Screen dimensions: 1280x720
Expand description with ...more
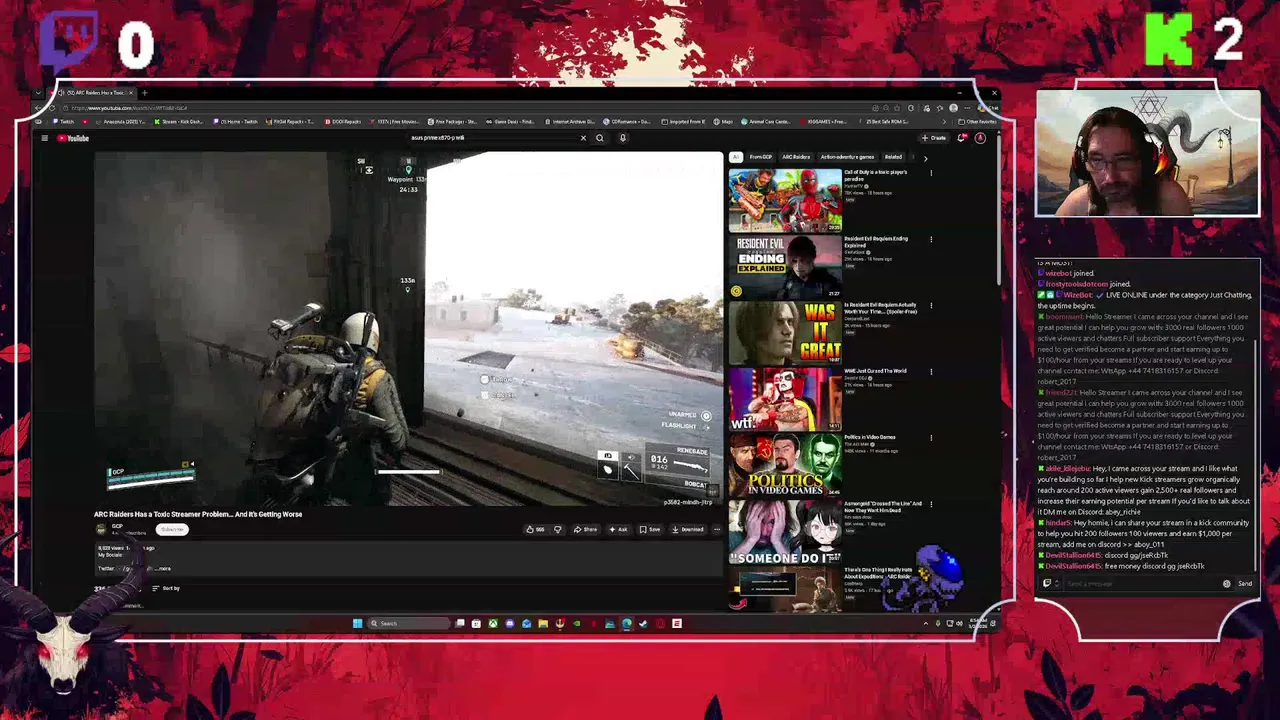pyautogui.click(x=163, y=568)
